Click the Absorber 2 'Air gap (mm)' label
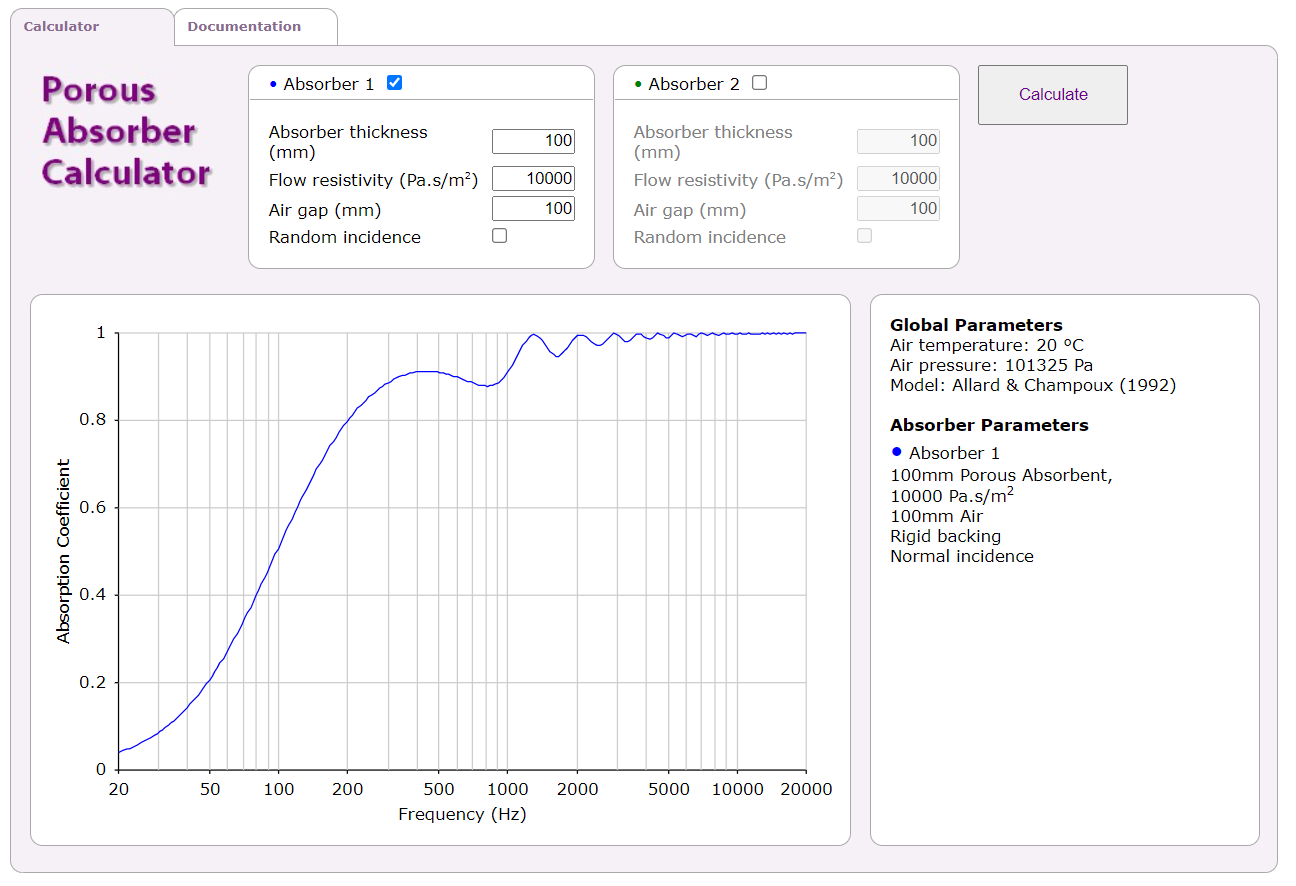This screenshot has height=886, width=1296. click(690, 210)
